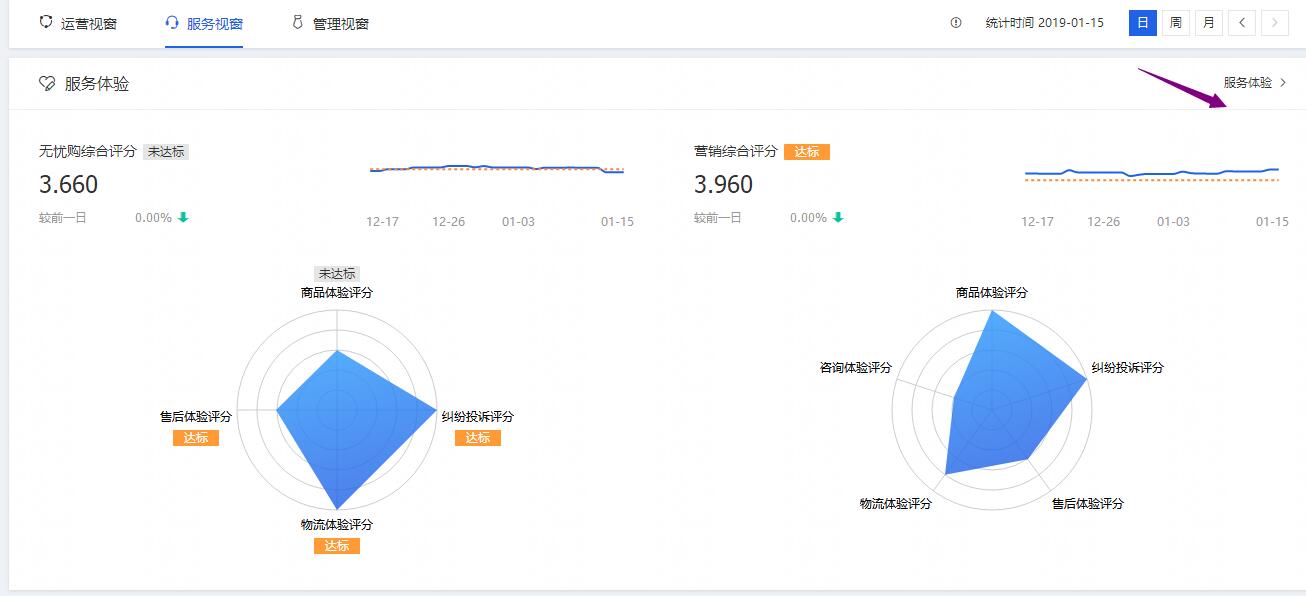Image resolution: width=1306 pixels, height=596 pixels.
Task: Click the 无忧购 score trend line chart
Action: pos(497,169)
